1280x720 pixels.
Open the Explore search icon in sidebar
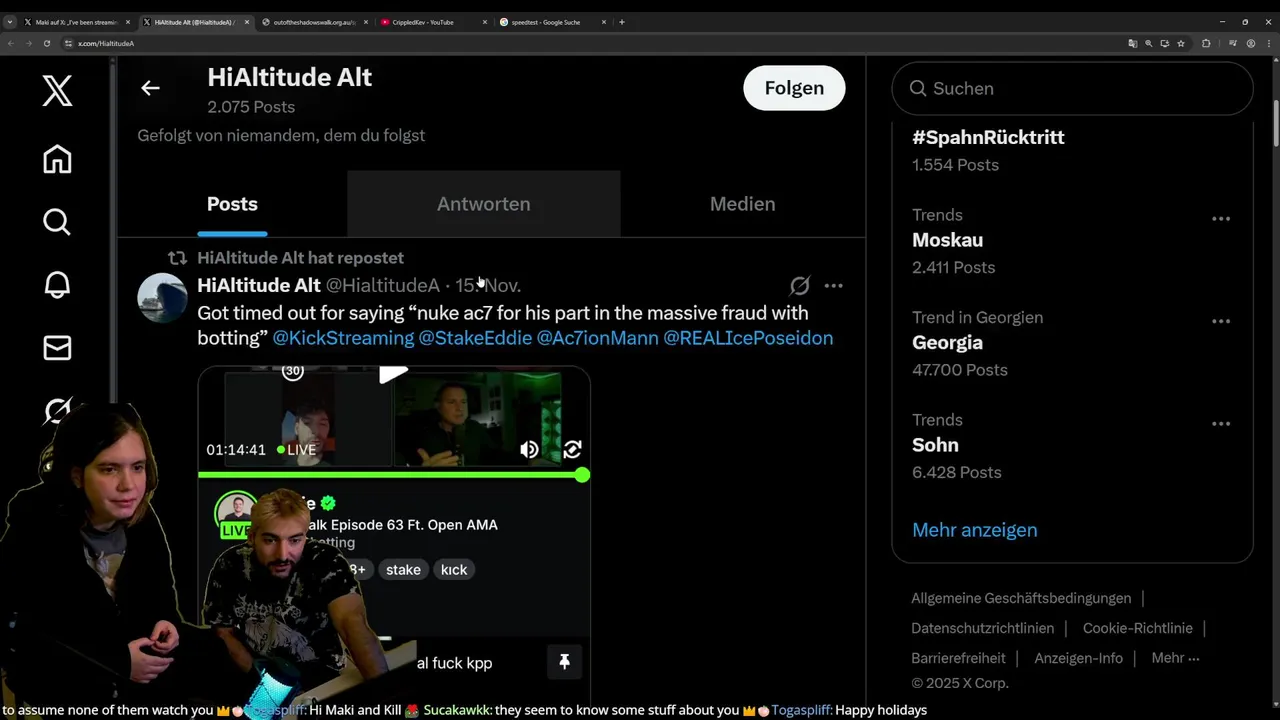pos(57,221)
